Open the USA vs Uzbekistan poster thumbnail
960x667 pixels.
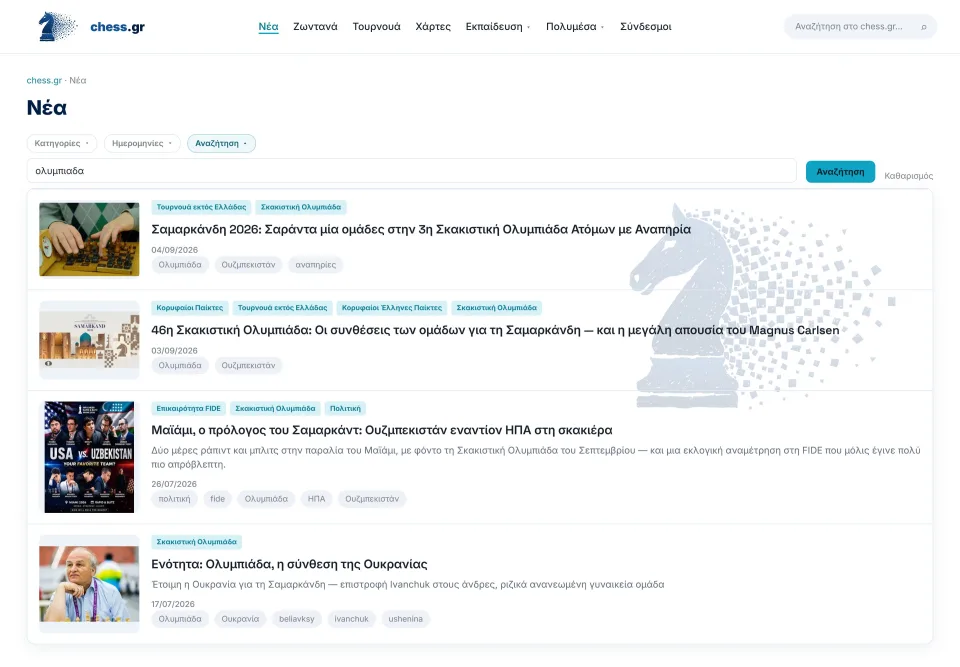pyautogui.click(x=89, y=457)
